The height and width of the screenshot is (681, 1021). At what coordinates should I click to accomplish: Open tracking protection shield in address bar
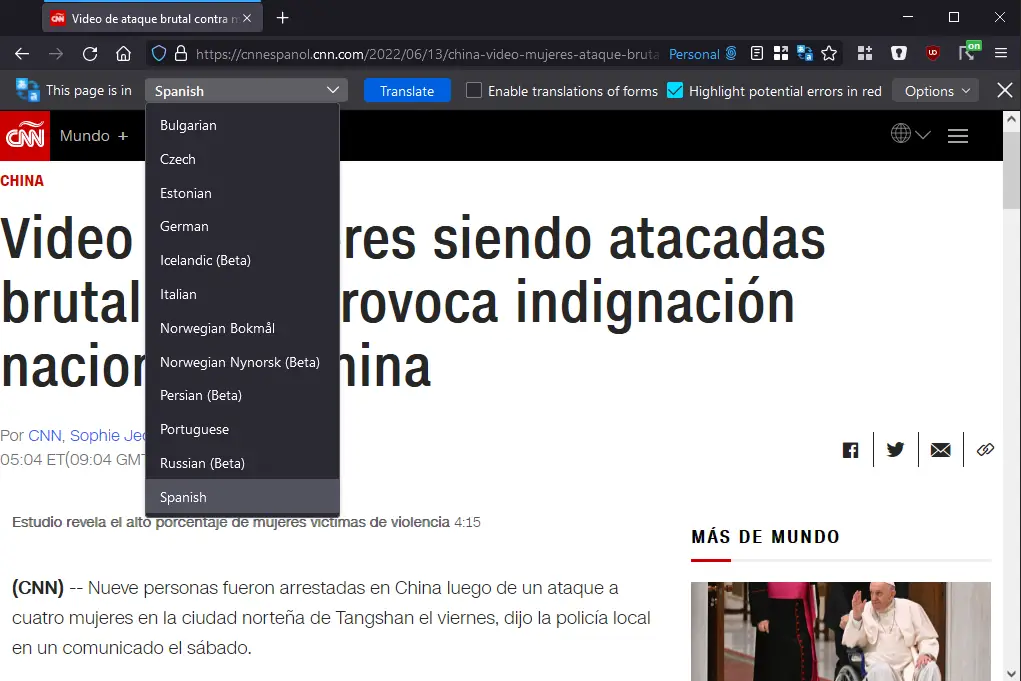(159, 53)
